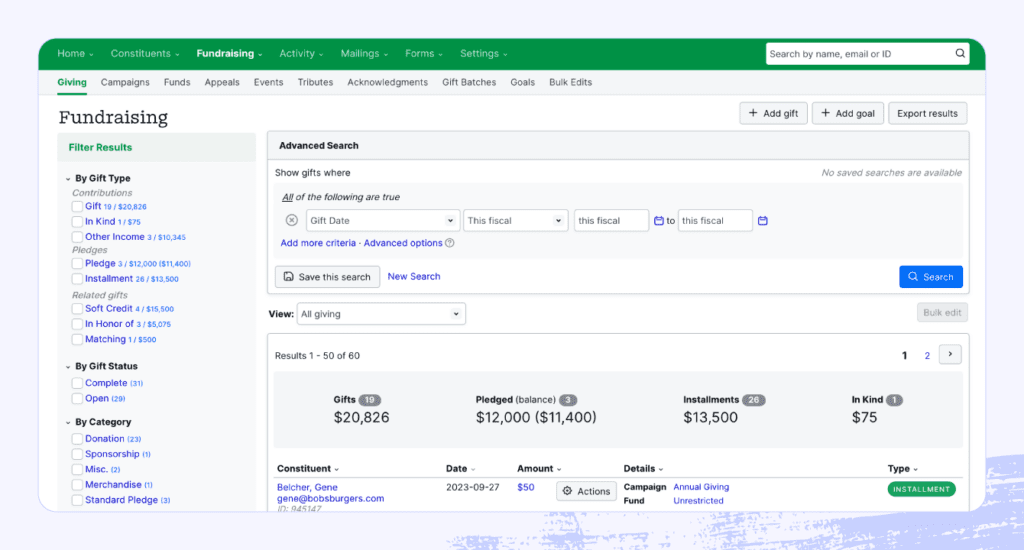
Task: Check the Standard Pledge category box
Action: (77, 500)
